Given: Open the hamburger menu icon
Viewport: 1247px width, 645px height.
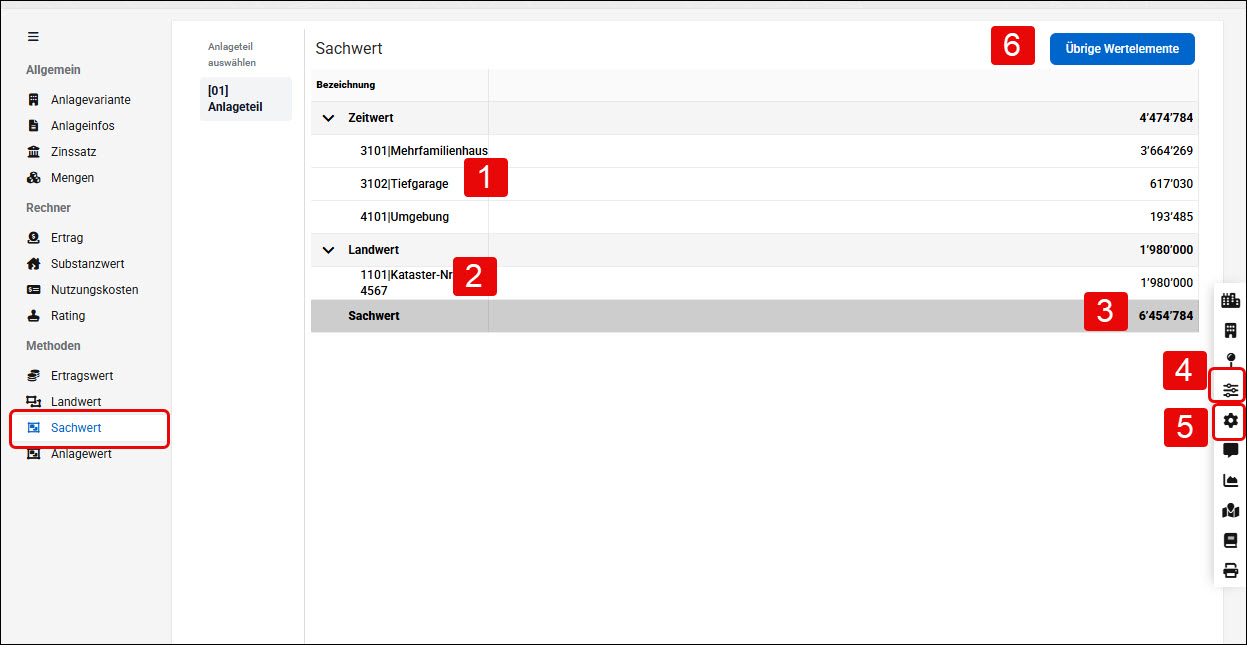Looking at the screenshot, I should [33, 36].
